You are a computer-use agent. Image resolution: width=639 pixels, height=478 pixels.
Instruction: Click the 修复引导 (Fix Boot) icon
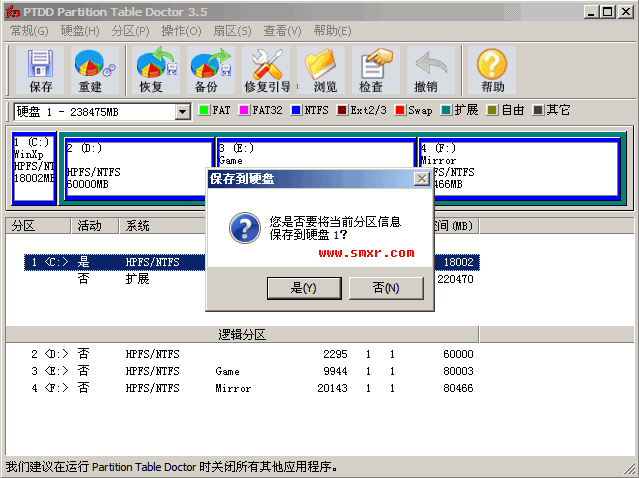click(267, 70)
